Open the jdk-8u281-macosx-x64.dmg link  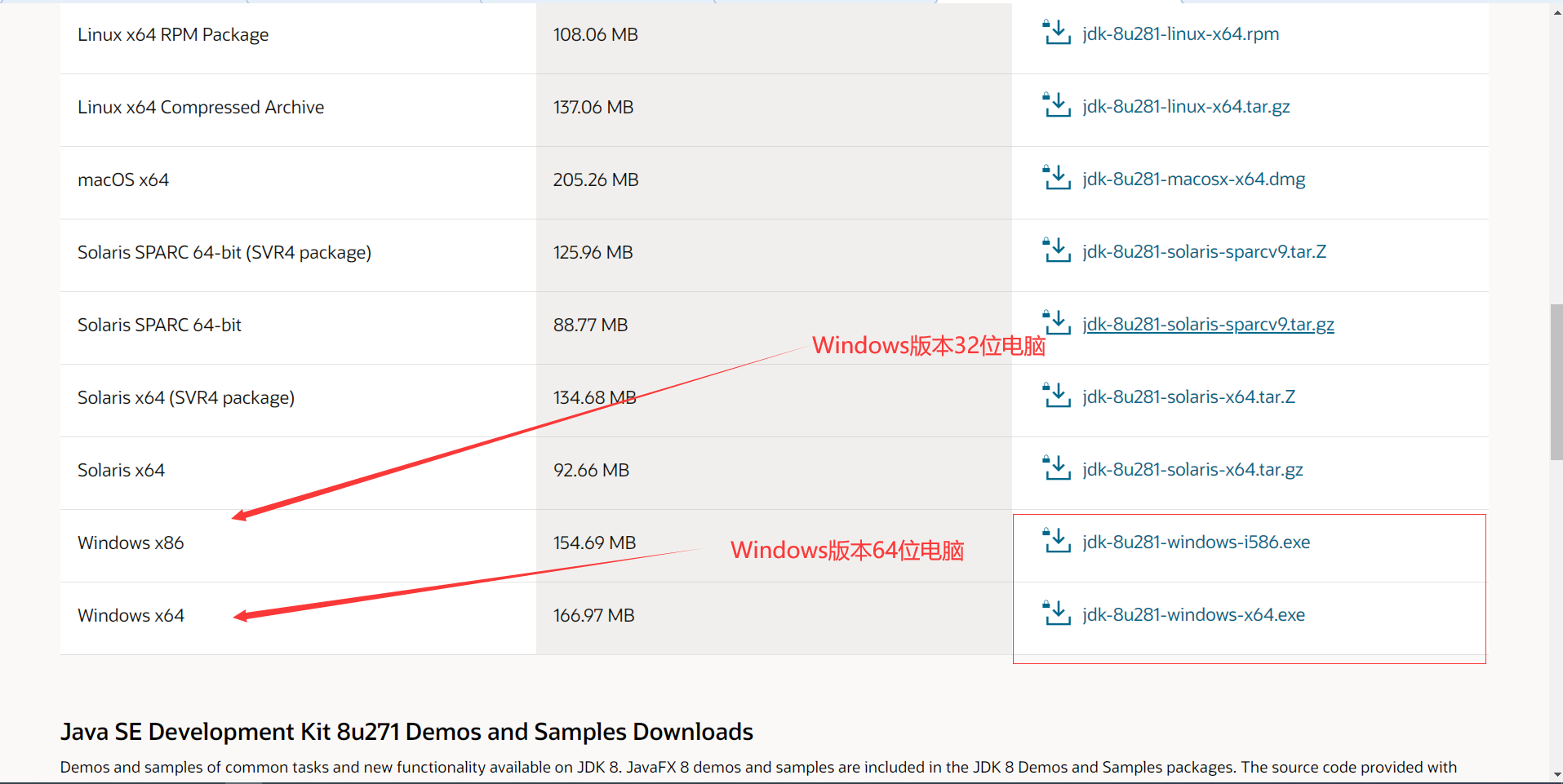coord(1193,179)
